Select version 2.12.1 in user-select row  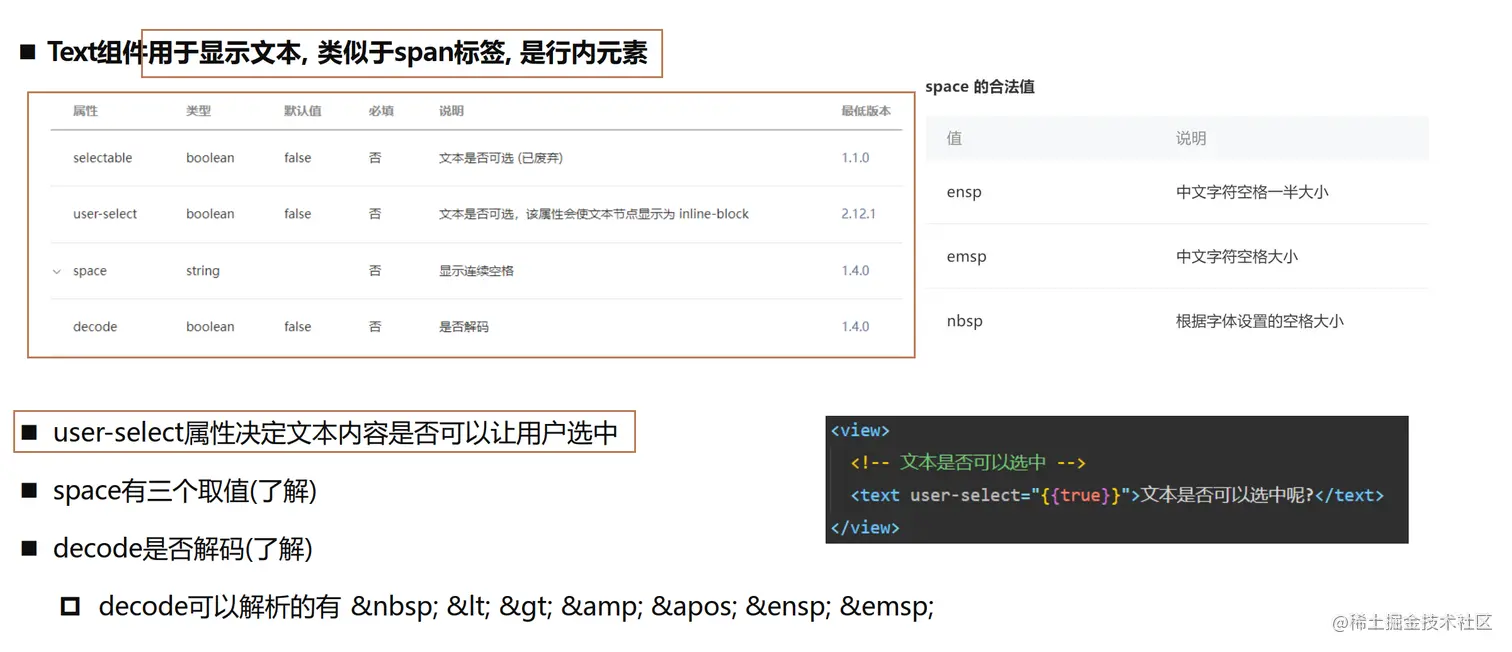pos(858,214)
